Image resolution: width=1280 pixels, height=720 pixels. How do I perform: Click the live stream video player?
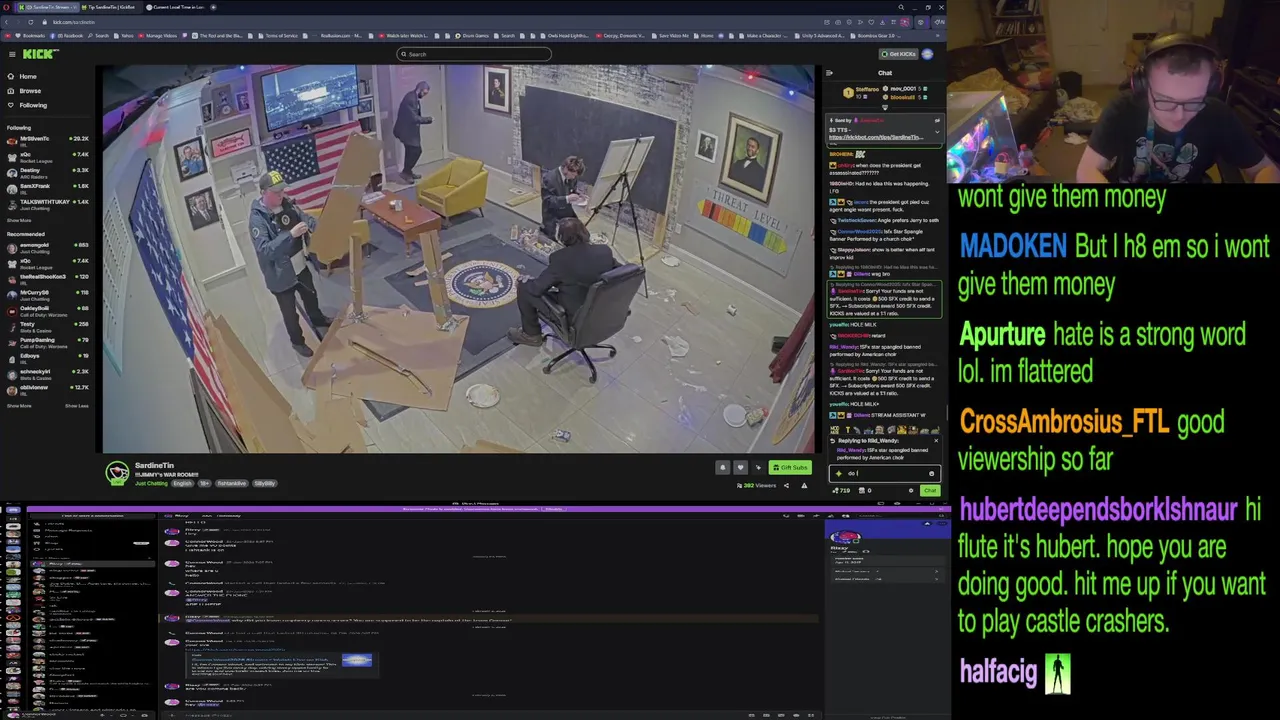458,258
